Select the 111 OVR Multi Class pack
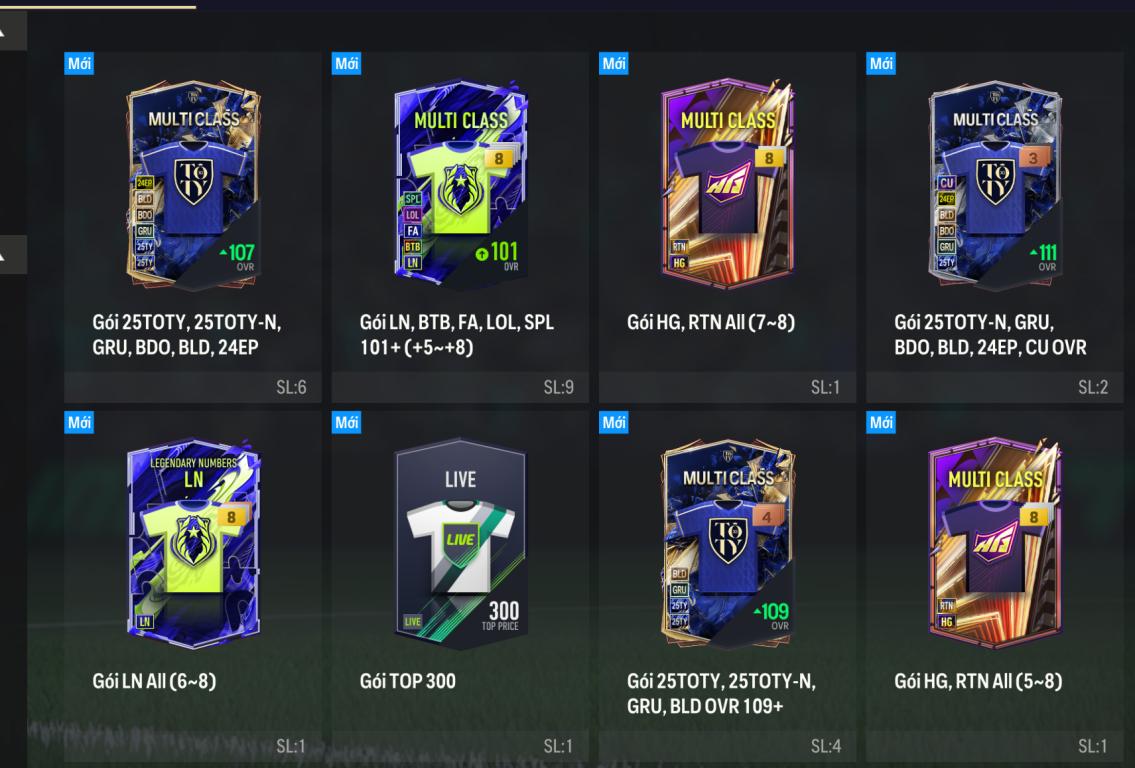The height and width of the screenshot is (768, 1135). click(995, 183)
